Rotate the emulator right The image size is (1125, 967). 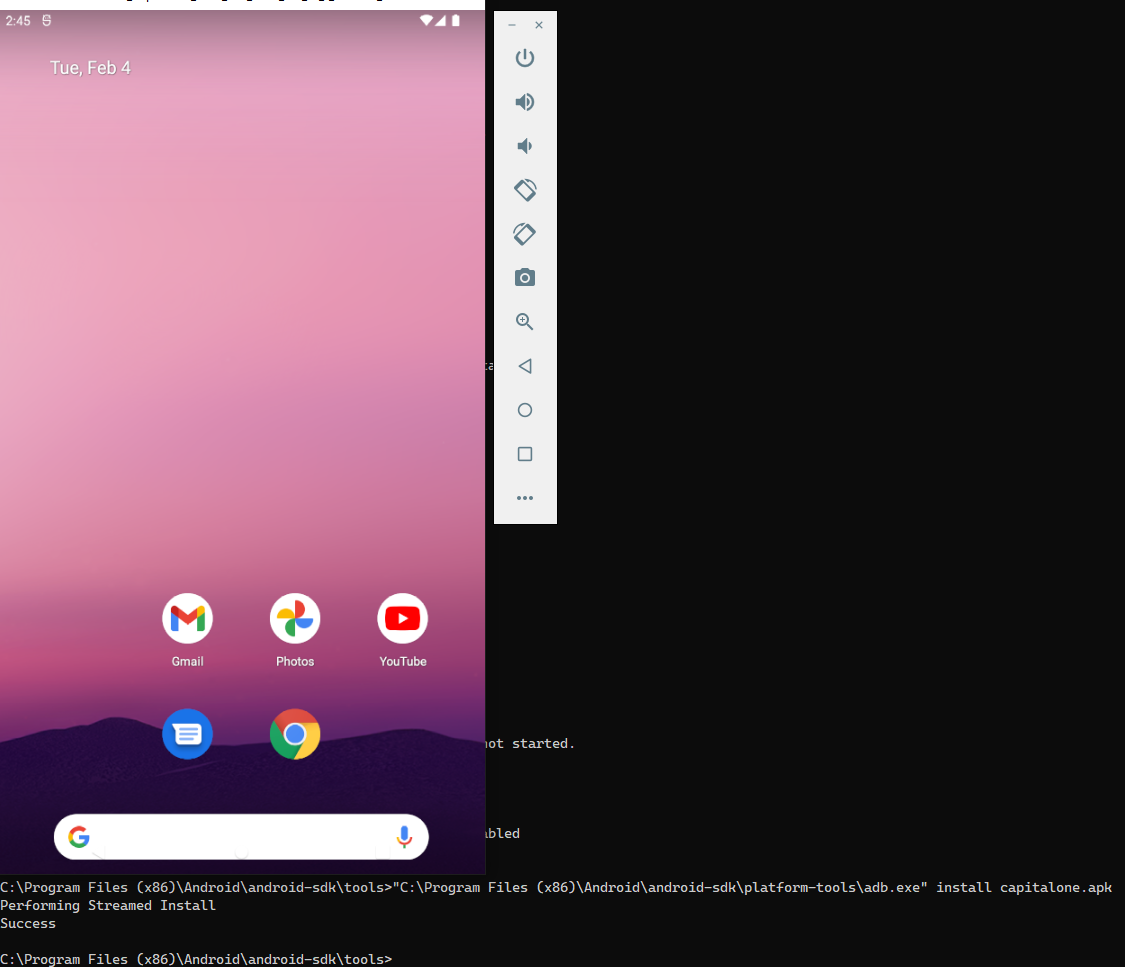524,234
